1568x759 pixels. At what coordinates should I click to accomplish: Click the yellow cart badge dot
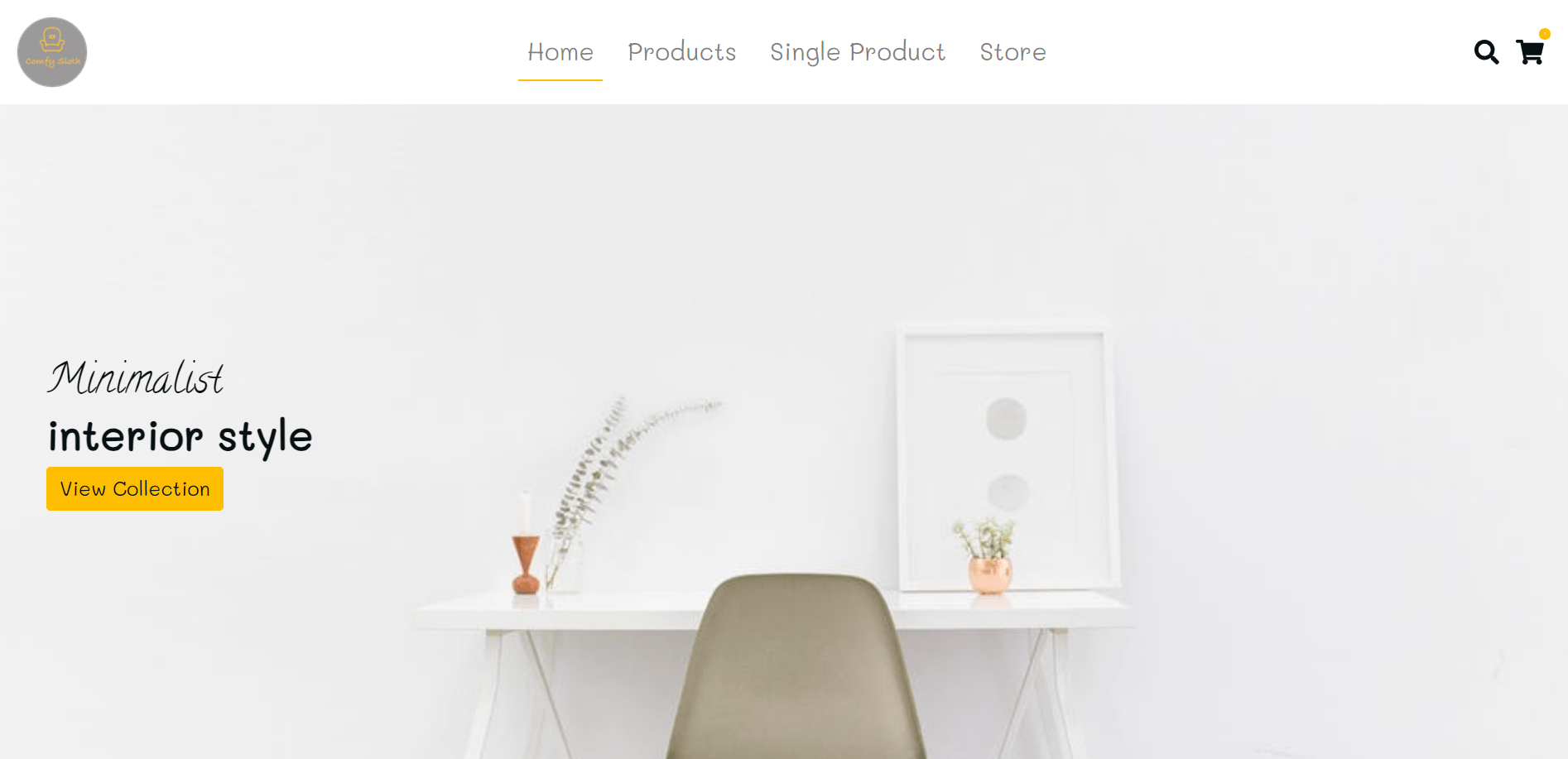(1545, 34)
